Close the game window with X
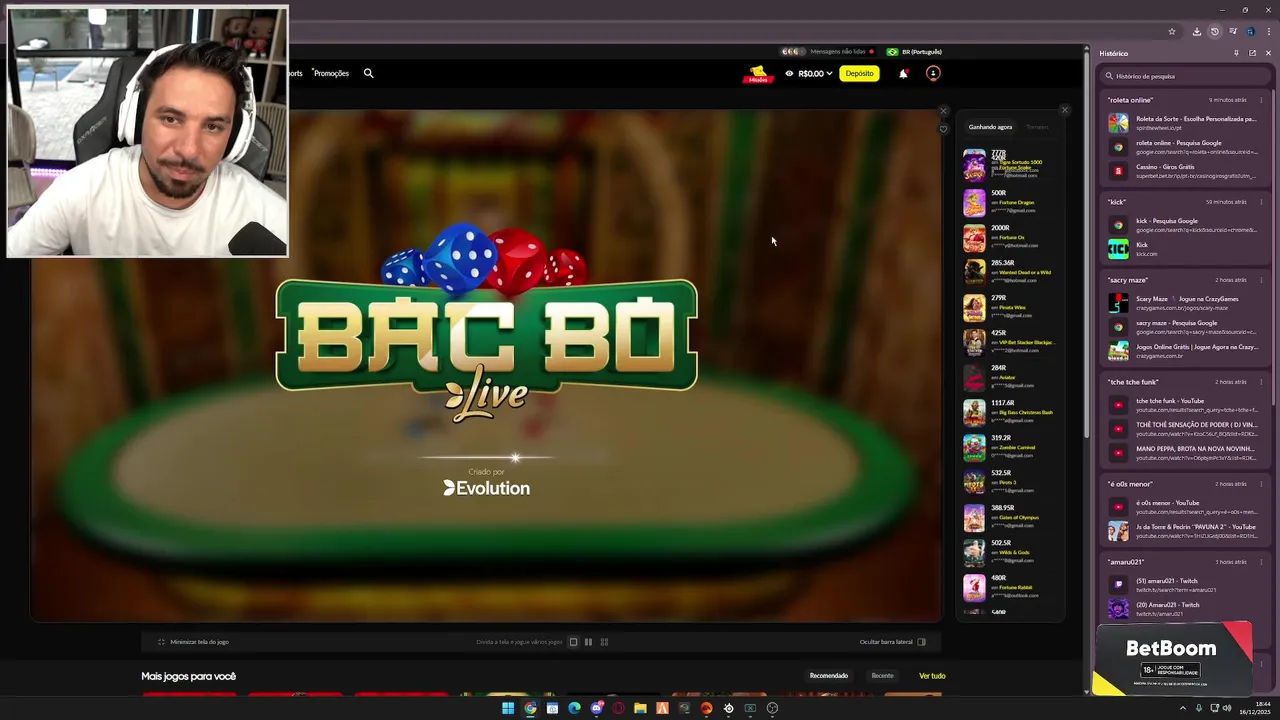Screen dimensions: 1280x720 tap(942, 111)
